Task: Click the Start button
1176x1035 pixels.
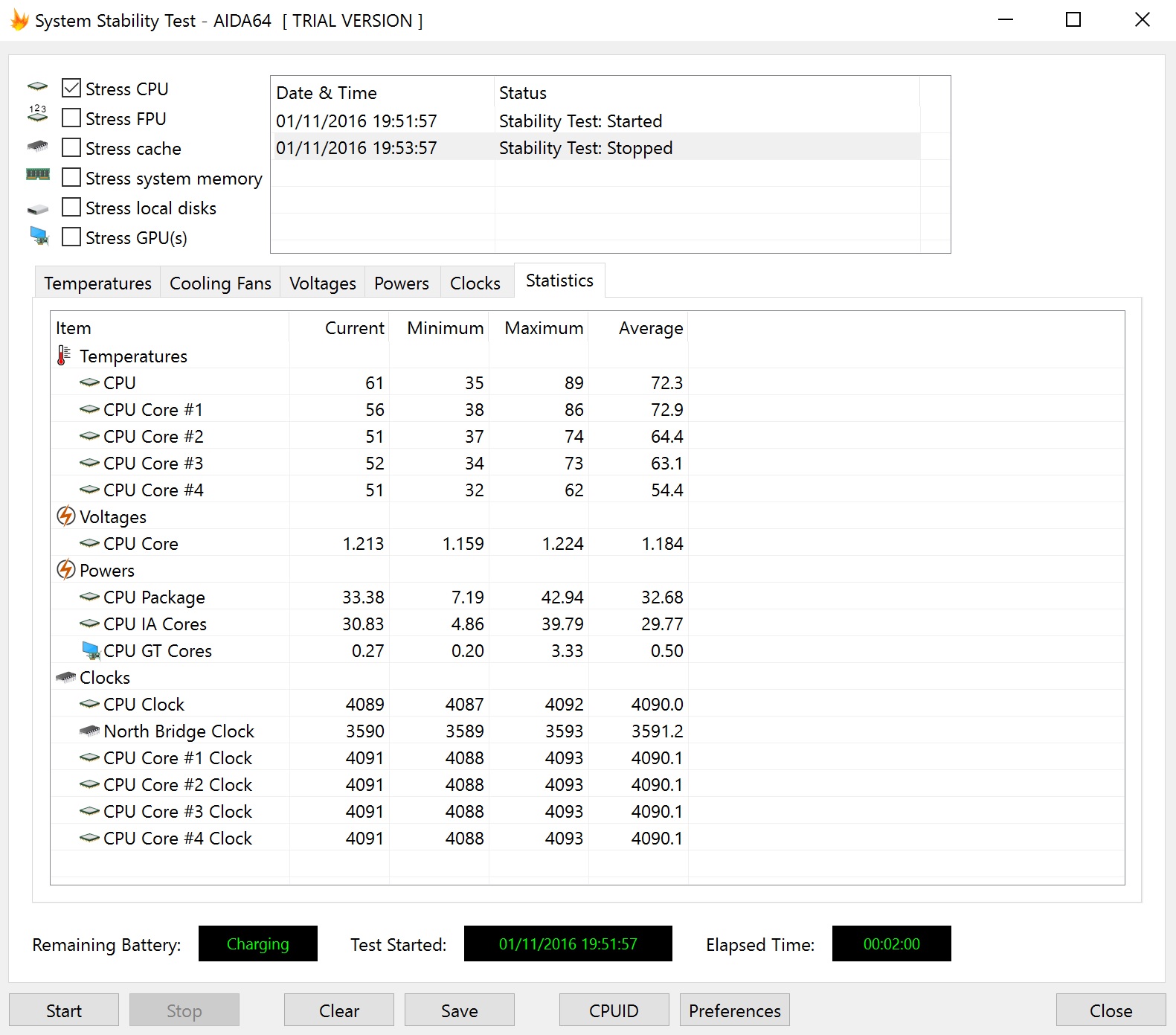Action: [x=64, y=1010]
